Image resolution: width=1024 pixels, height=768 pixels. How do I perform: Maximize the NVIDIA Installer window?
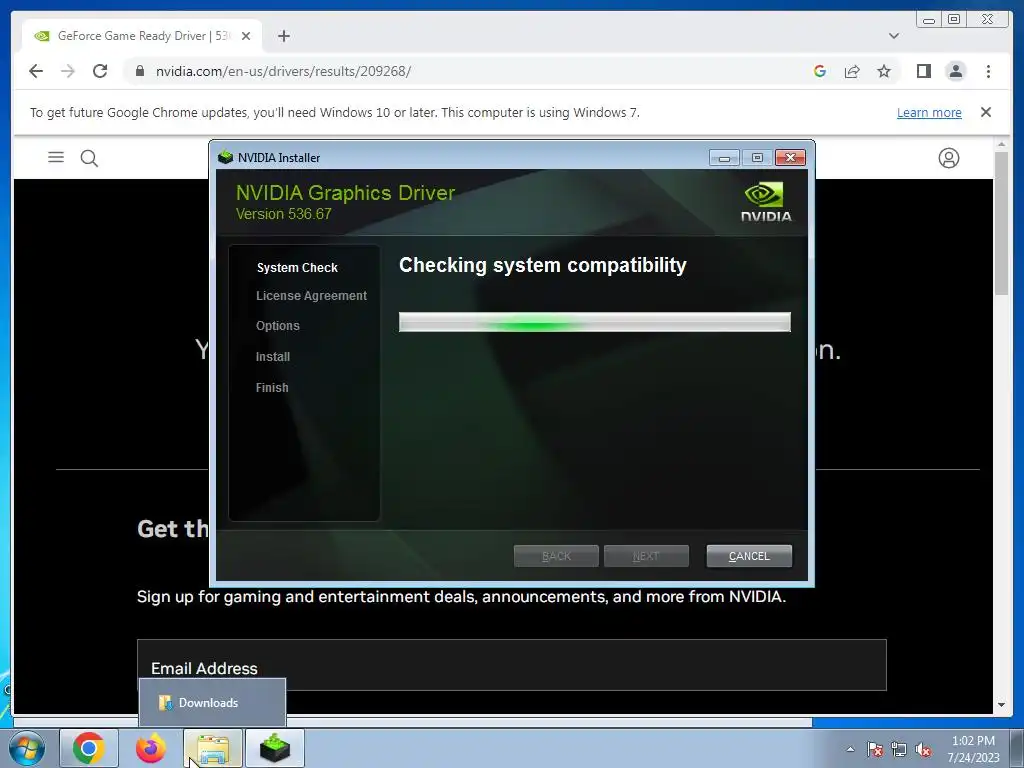[757, 158]
